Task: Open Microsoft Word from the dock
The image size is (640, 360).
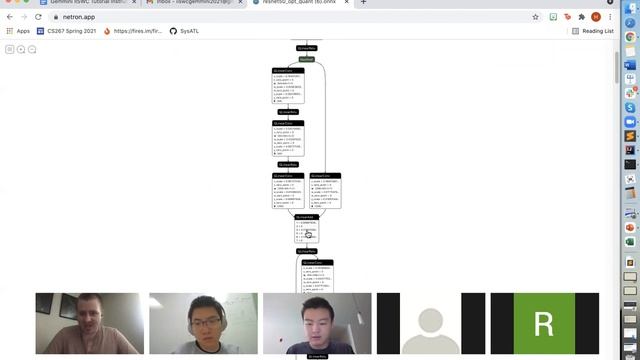Action: point(630,65)
